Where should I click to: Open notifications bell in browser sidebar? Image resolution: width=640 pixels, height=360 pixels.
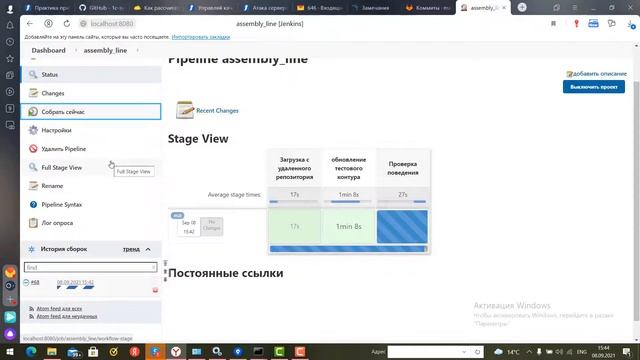[x=10, y=25]
